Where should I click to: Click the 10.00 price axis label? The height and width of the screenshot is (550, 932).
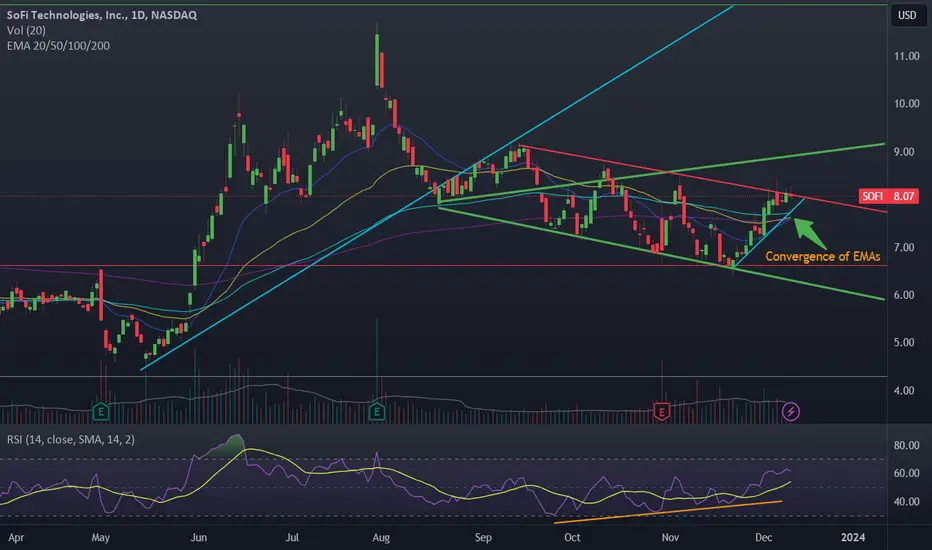click(x=907, y=103)
